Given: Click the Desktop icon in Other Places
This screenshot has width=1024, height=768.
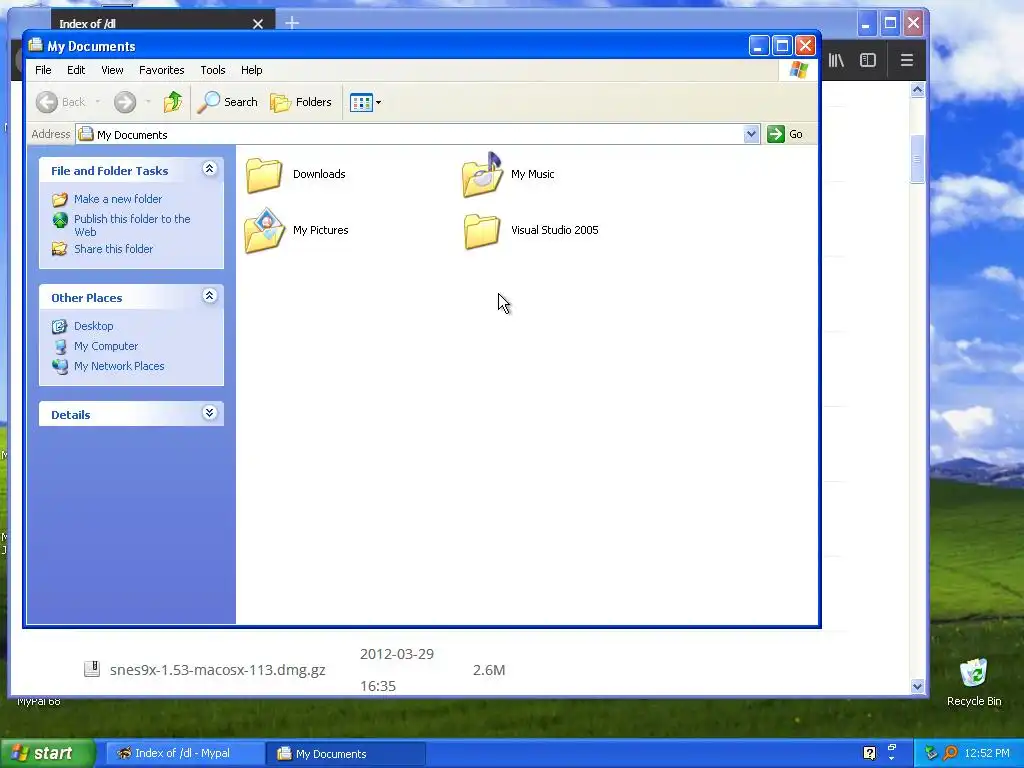Looking at the screenshot, I should click(60, 326).
